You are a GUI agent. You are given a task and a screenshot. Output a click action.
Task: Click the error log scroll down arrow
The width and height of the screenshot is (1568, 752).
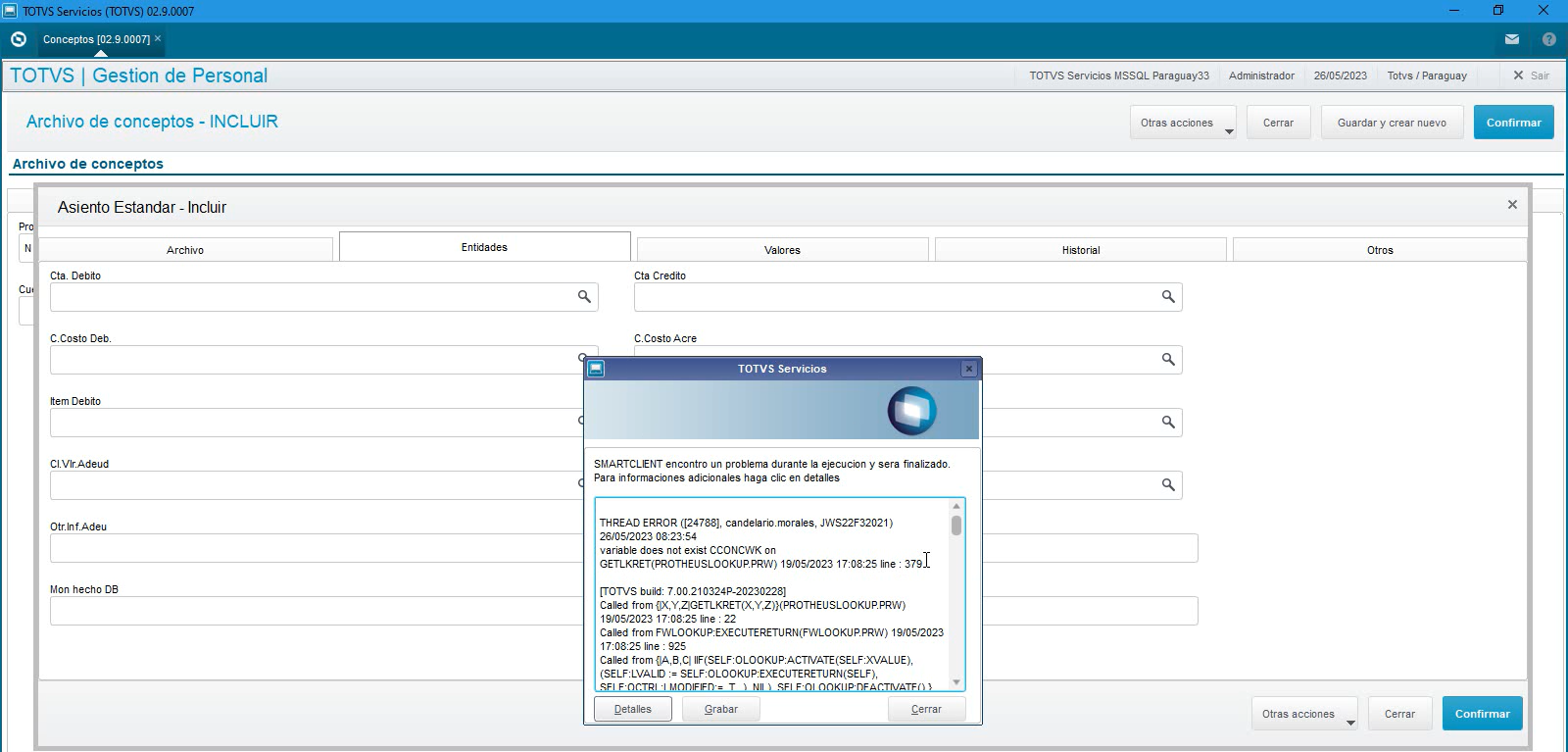[956, 683]
